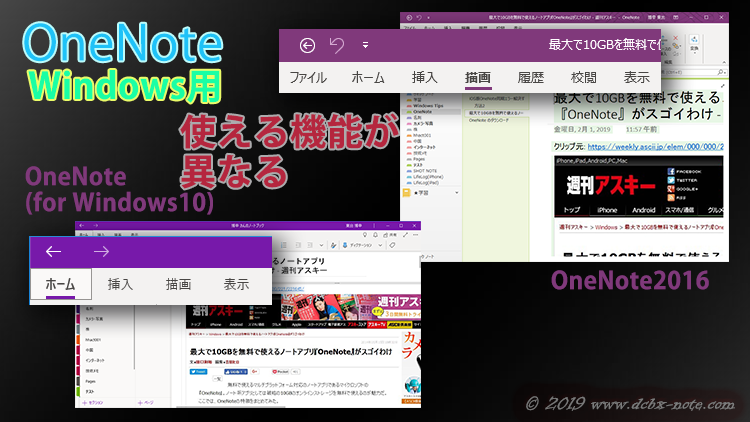Select the 描画 tab in OneNote 2016 ribbon
This screenshot has height=422, width=750.
(478, 78)
